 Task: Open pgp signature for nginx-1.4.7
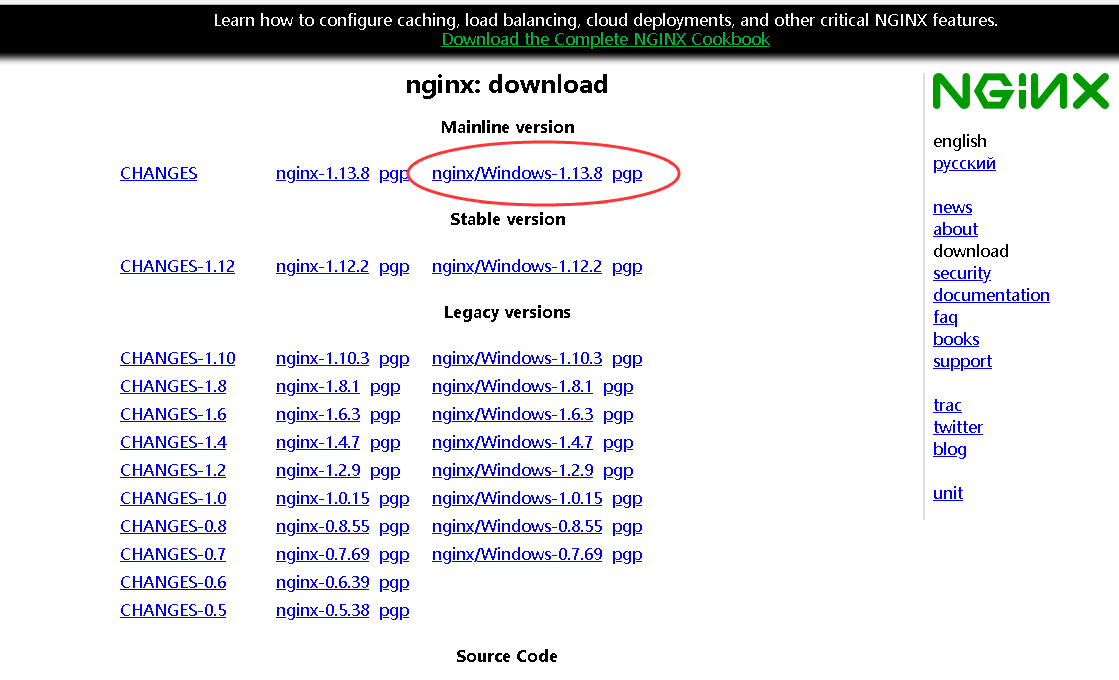click(385, 443)
